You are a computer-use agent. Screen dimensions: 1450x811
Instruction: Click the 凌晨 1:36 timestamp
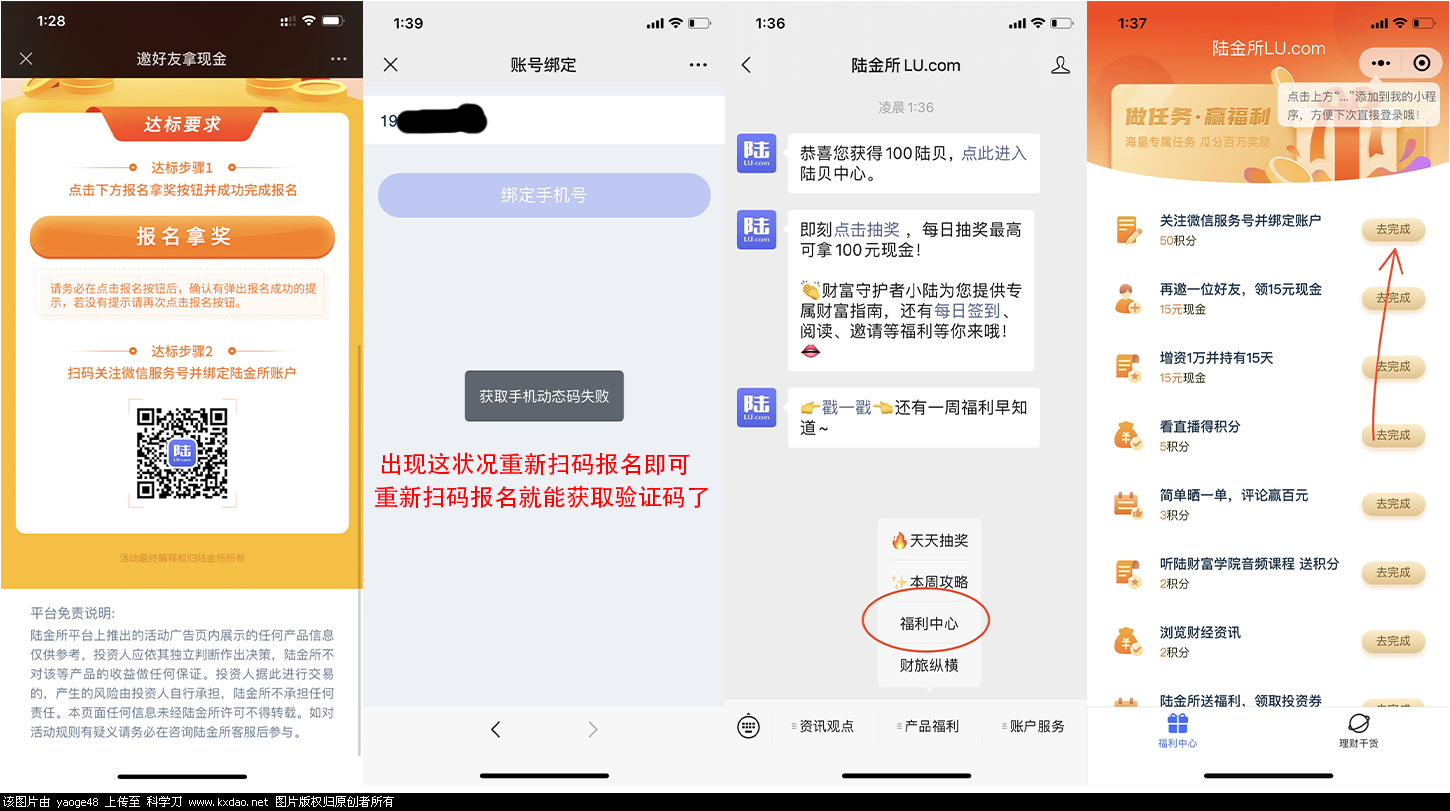(x=906, y=107)
